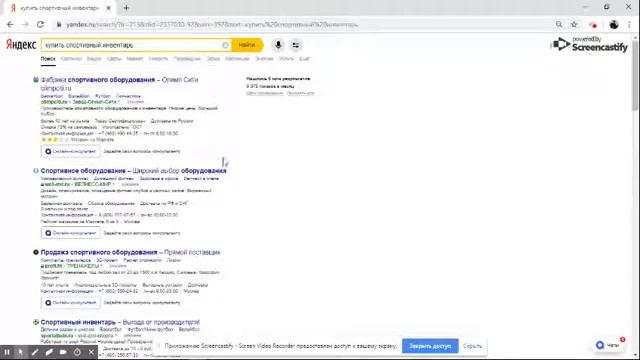640x360 pixels.
Task: Click the Screencastify logo watermark link
Action: pyautogui.click(x=591, y=44)
